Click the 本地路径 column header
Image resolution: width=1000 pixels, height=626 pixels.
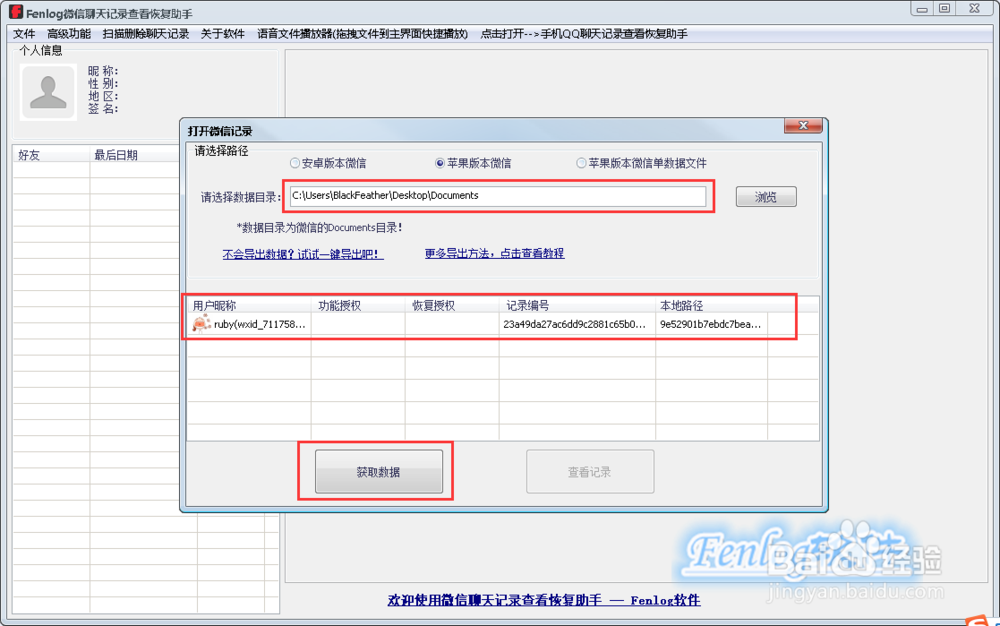711,305
